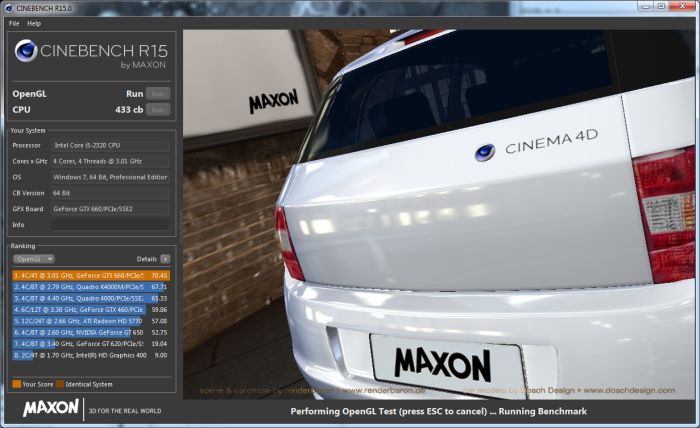Image resolution: width=700 pixels, height=428 pixels.
Task: Click the Details arrow button
Action: pyautogui.click(x=165, y=259)
